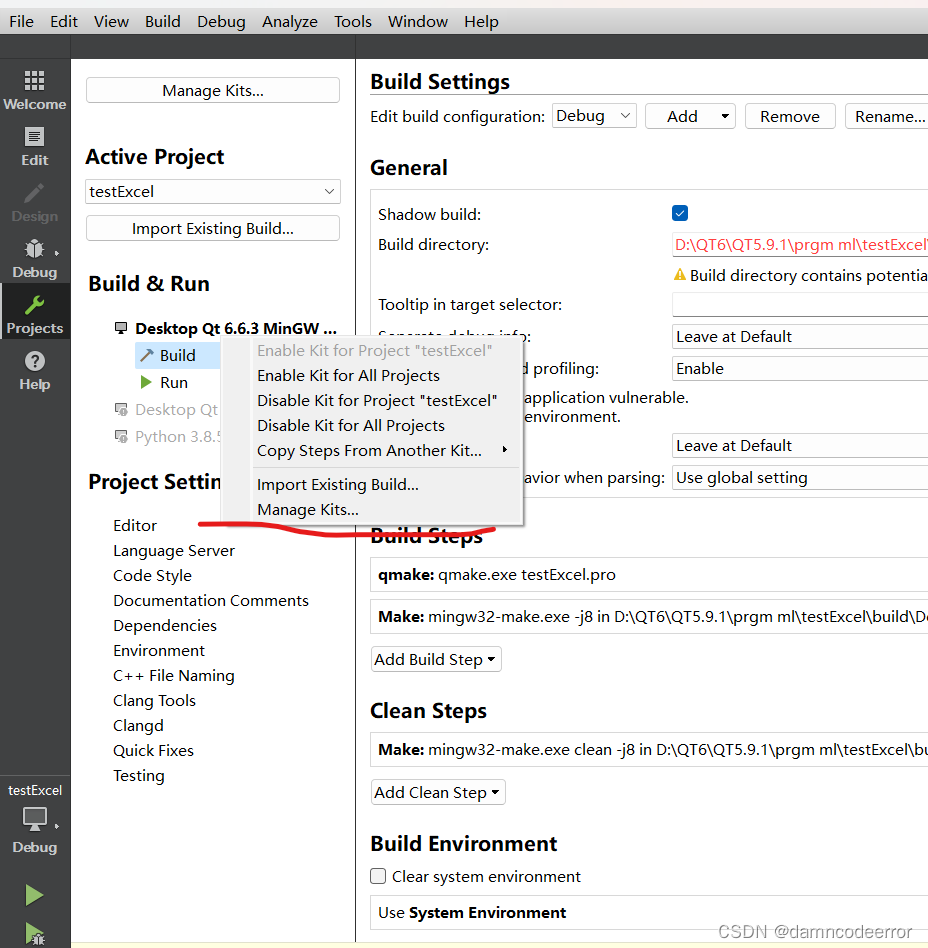The width and height of the screenshot is (928, 948).
Task: Open the Window menu
Action: click(x=418, y=22)
